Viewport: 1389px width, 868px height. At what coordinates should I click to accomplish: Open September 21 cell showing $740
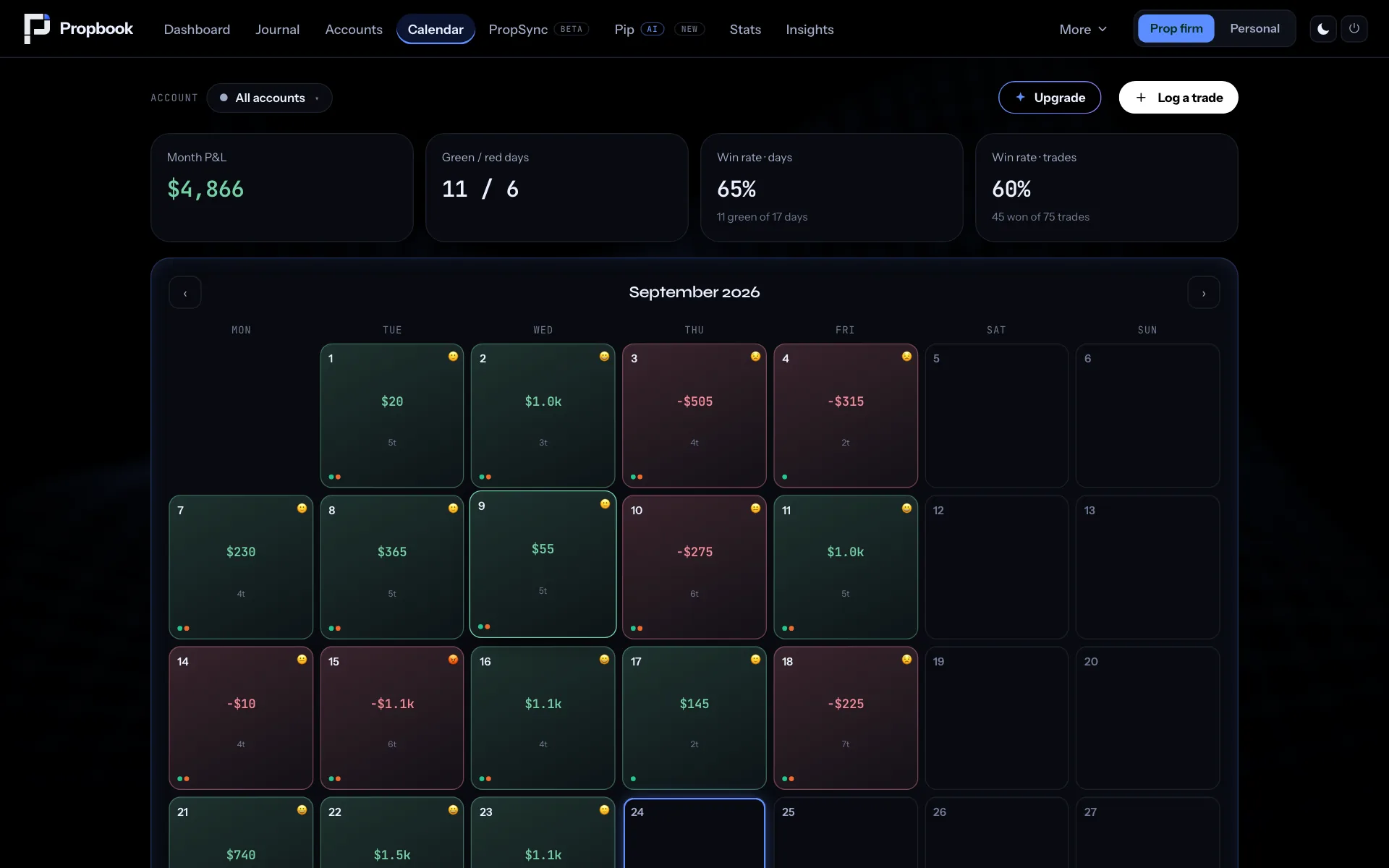point(241,833)
